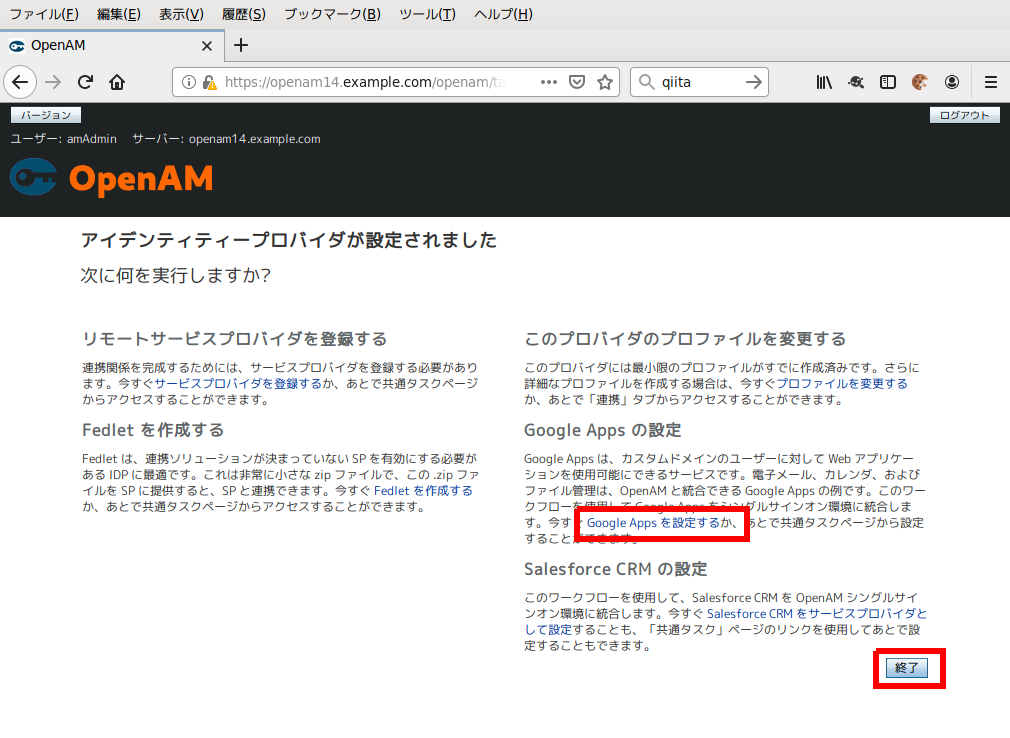Click inside the qiita search field
This screenshot has width=1010, height=738.
point(690,82)
